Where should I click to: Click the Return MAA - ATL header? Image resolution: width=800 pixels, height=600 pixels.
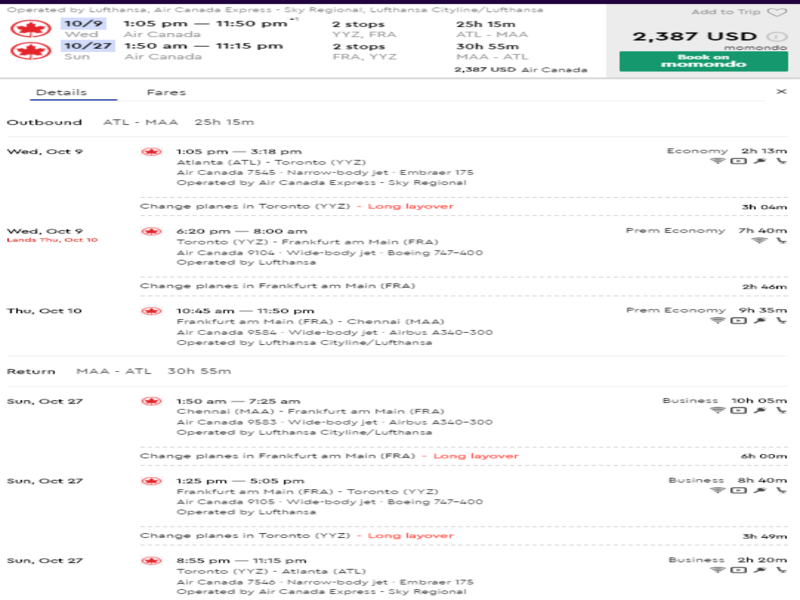(x=119, y=371)
